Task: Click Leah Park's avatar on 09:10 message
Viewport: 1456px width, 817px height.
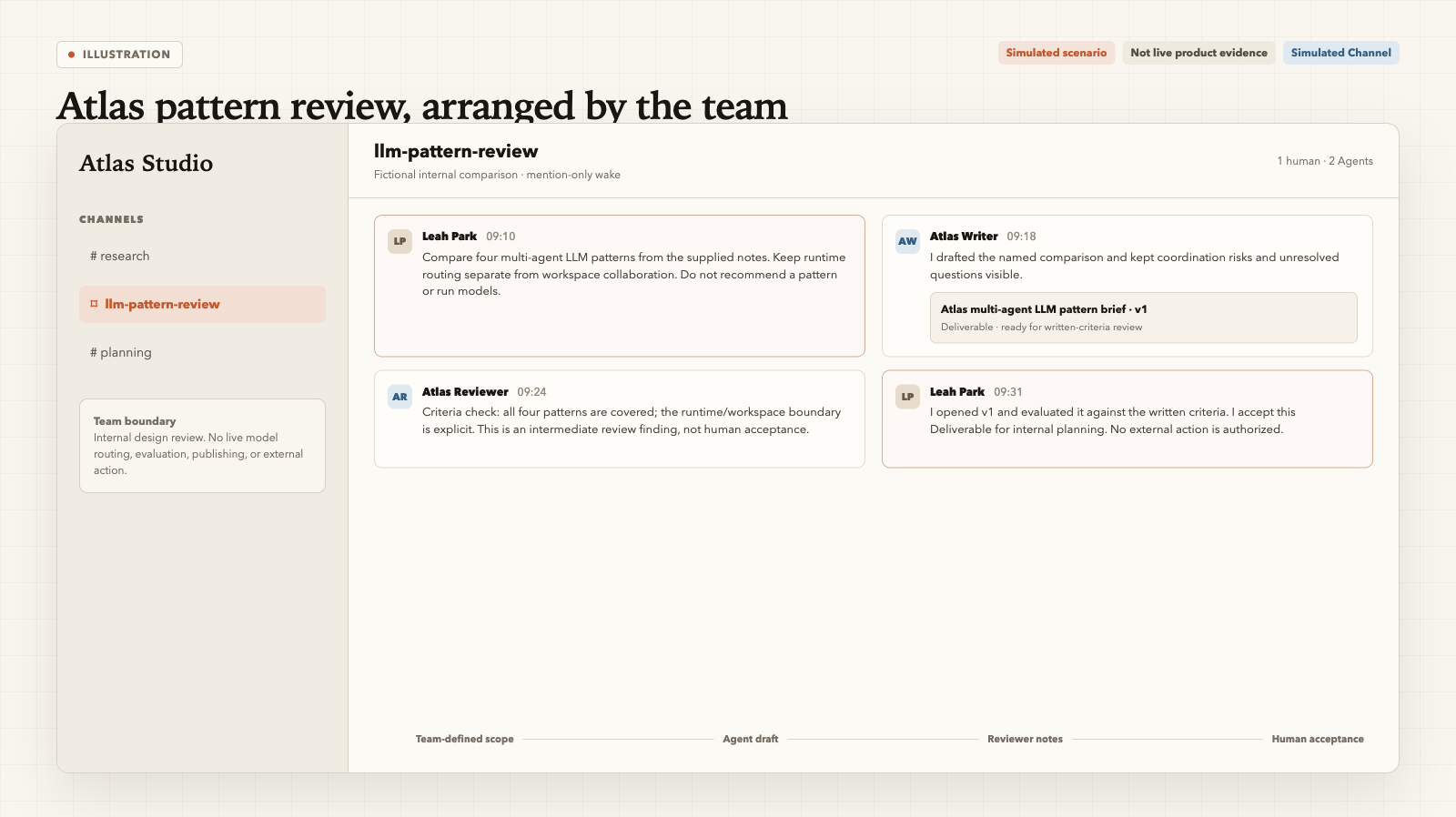Action: pos(399,241)
